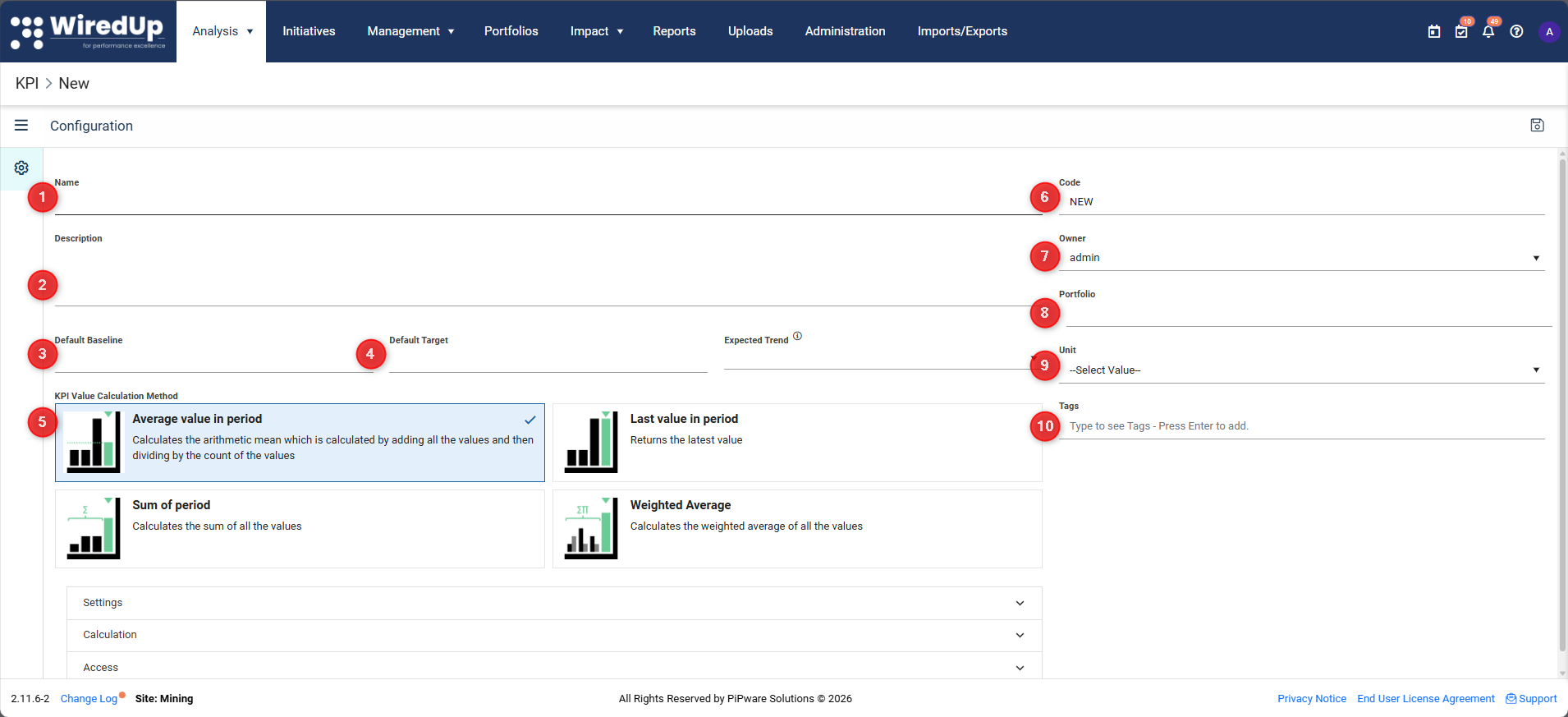Click the Code field showing NEW

tap(1302, 202)
